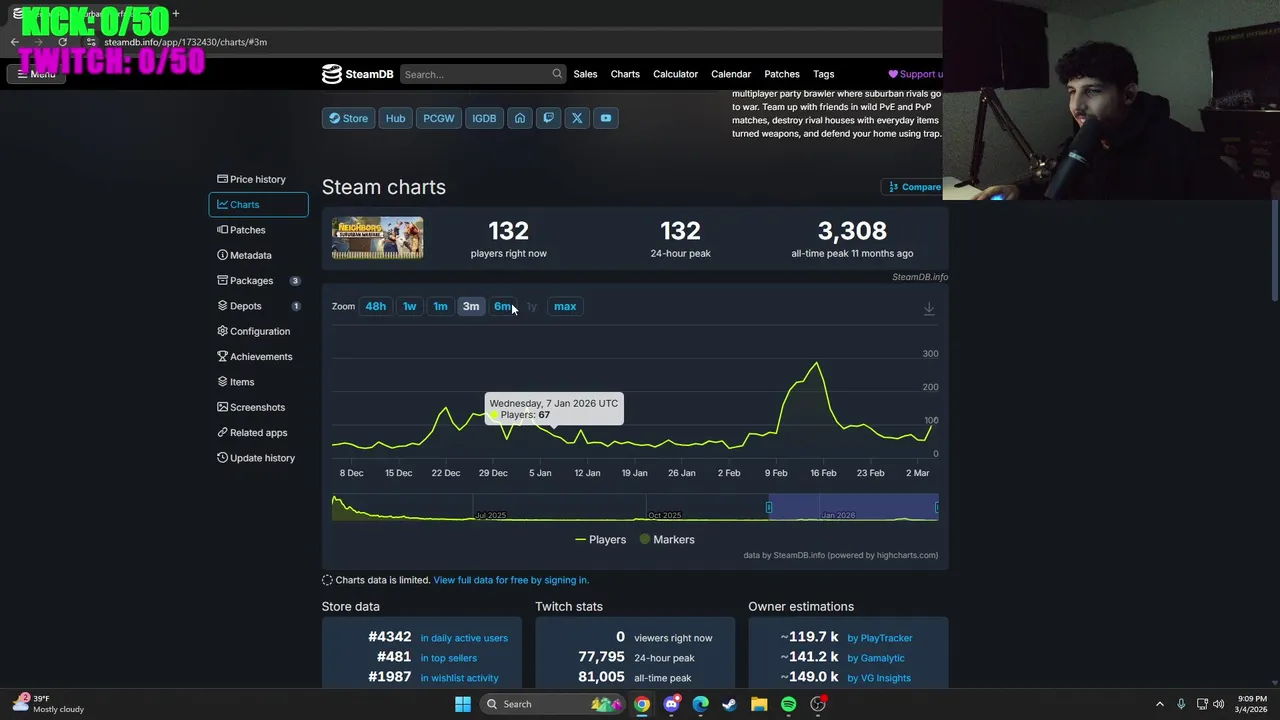Click the browser back arrow
The image size is (1280, 720).
pos(14,42)
